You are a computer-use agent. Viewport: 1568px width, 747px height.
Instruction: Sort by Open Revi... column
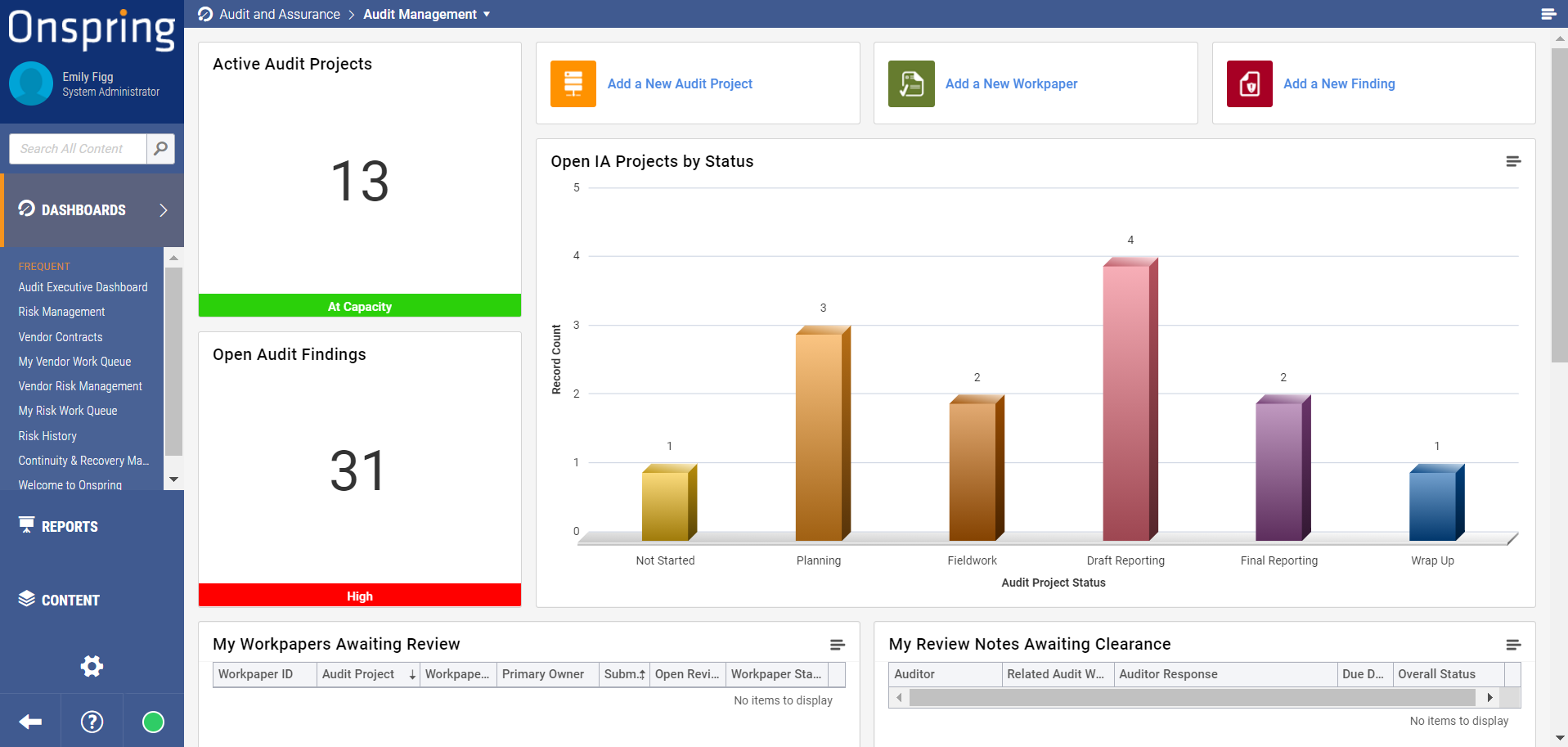tap(688, 674)
